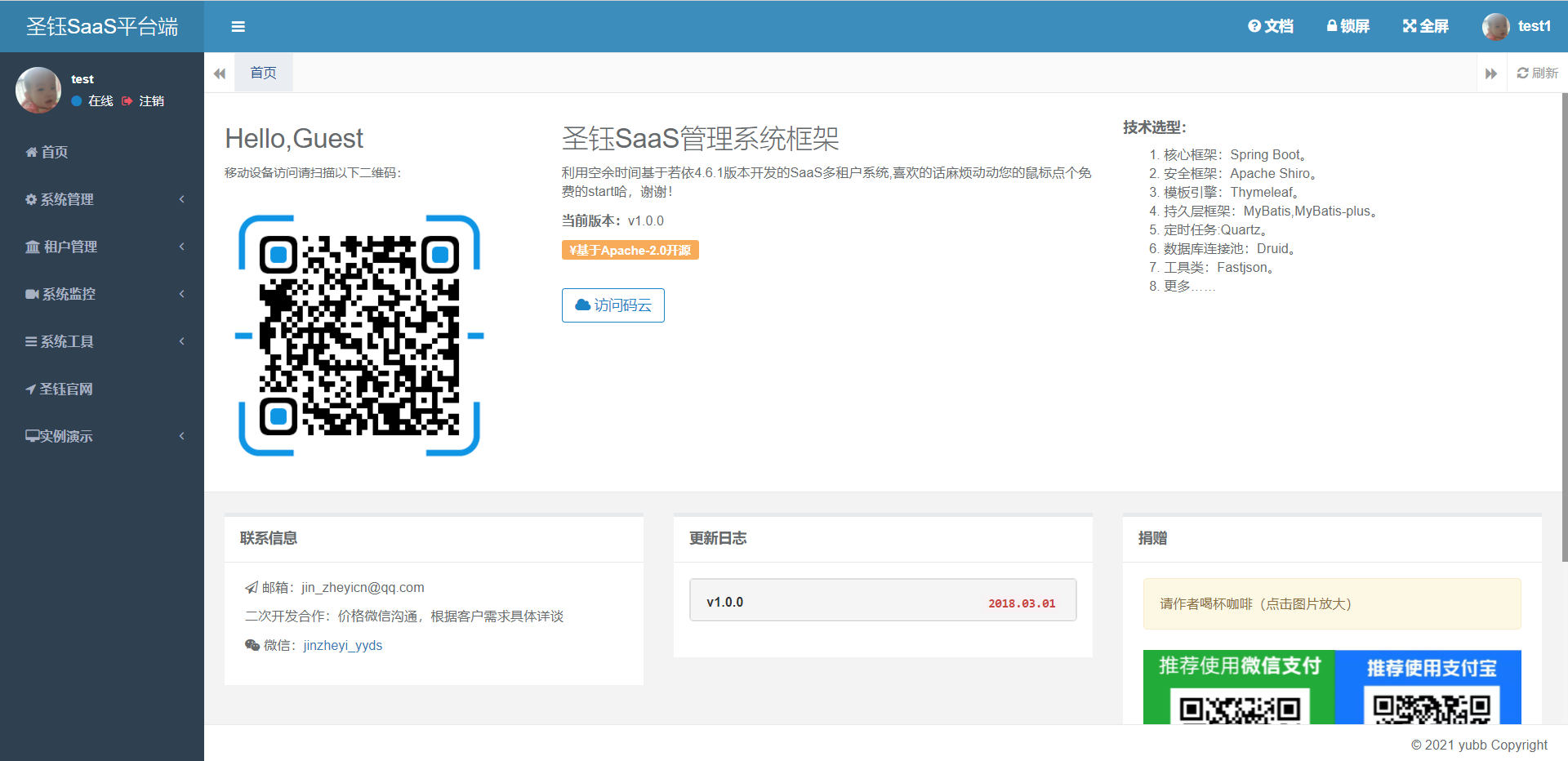This screenshot has width=1568, height=761.
Task: Click the page vertical scrollbar
Action: pyautogui.click(x=1564, y=327)
